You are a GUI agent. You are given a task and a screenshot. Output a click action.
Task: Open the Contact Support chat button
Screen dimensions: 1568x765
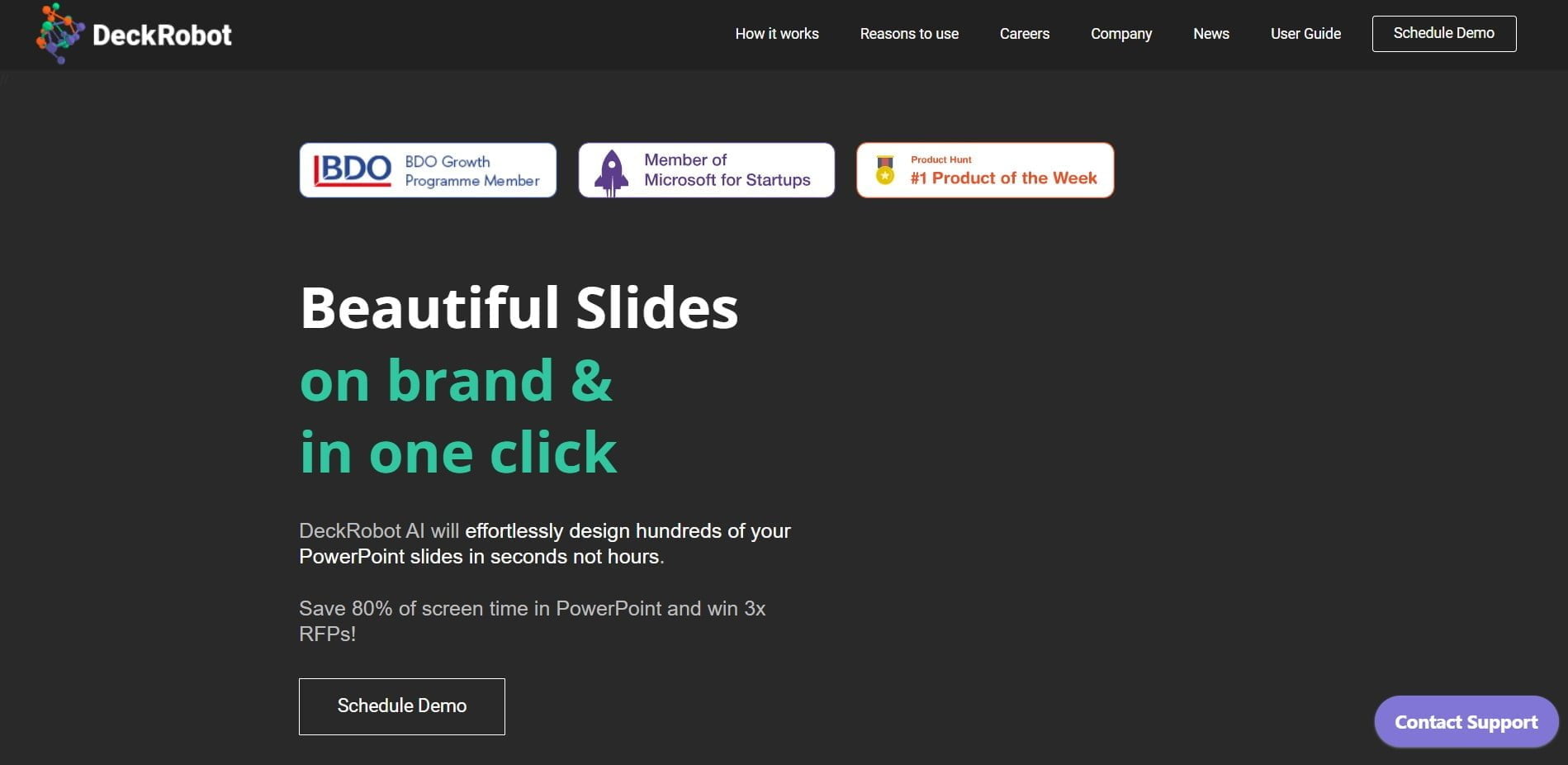tap(1466, 722)
